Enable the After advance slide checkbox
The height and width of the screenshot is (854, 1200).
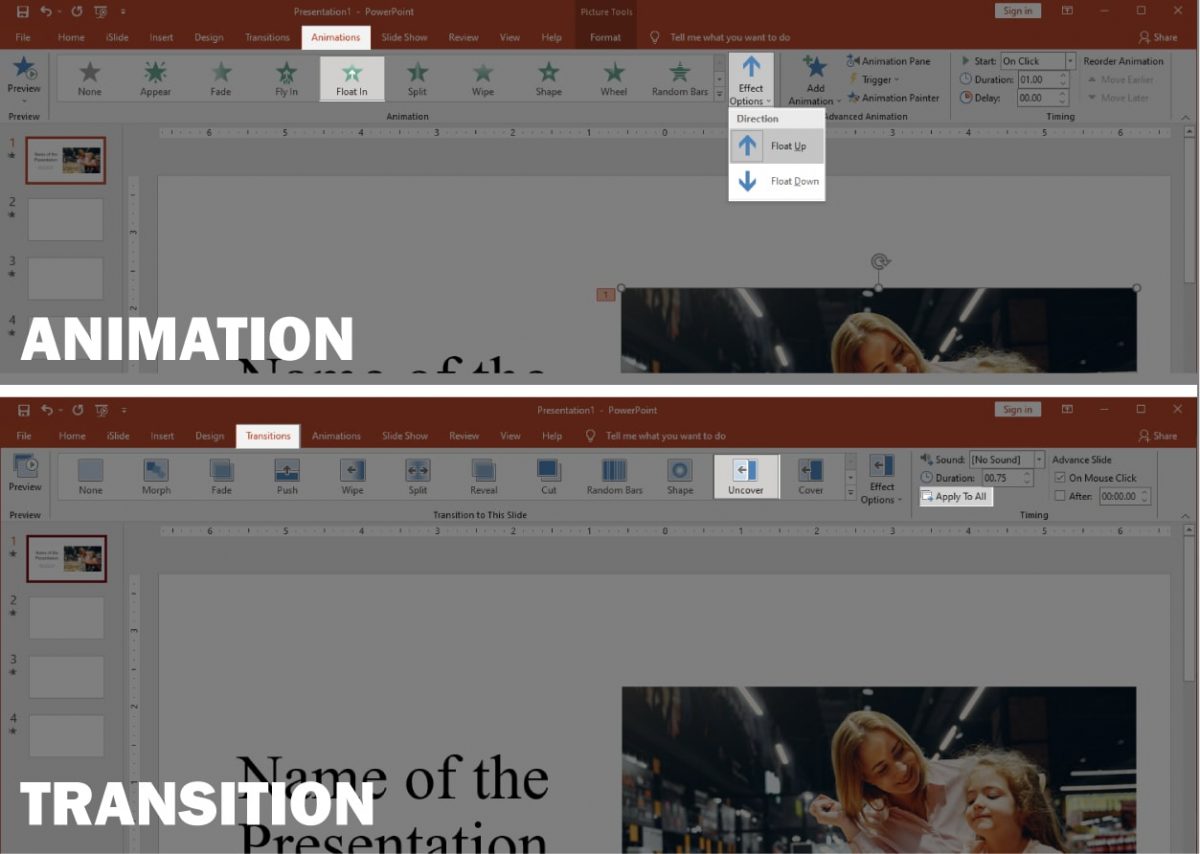coord(1061,496)
